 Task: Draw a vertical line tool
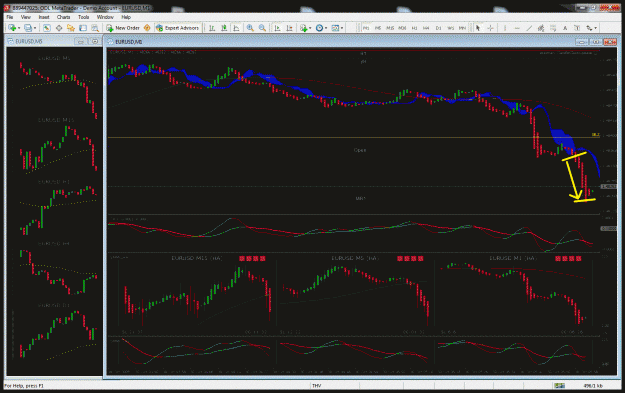coord(505,28)
